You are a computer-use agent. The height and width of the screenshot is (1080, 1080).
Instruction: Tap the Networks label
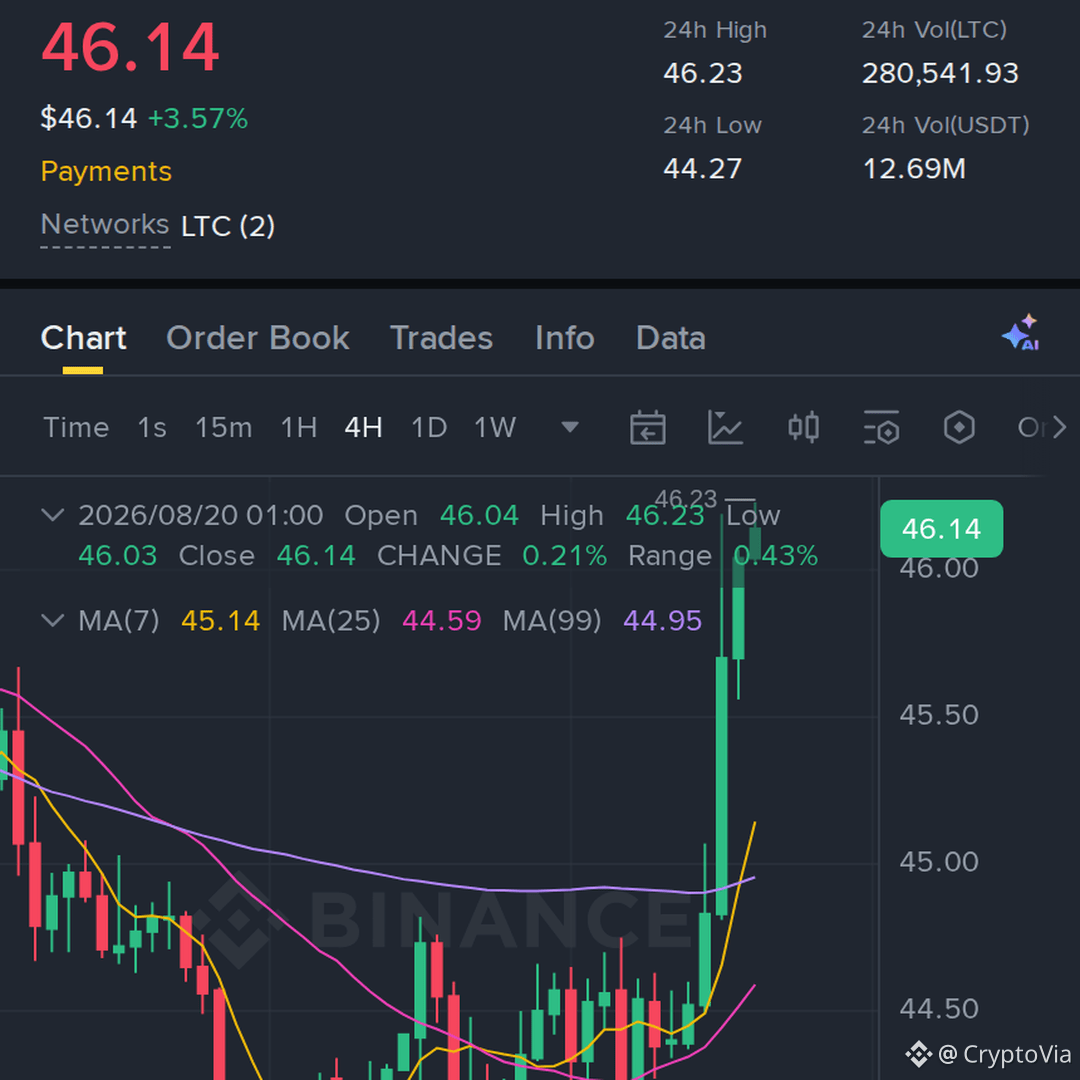click(105, 225)
